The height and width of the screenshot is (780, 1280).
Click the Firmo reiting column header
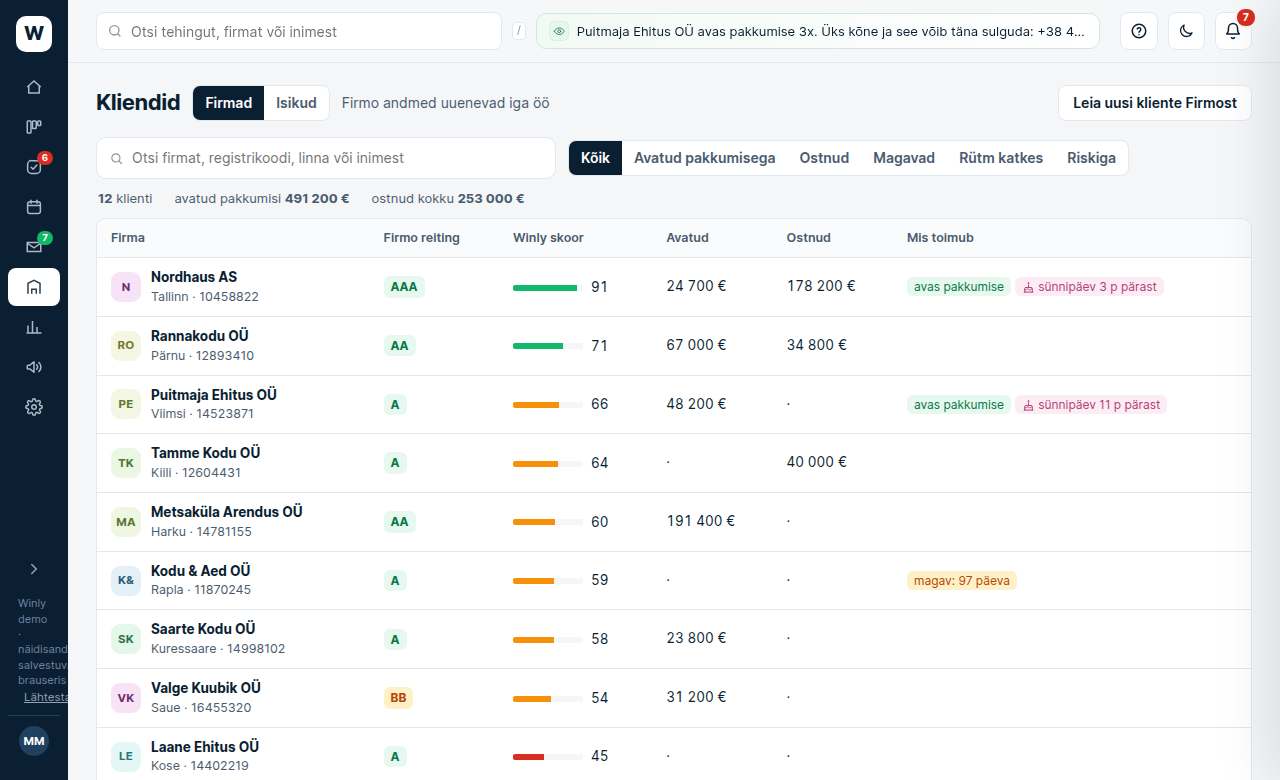point(422,238)
